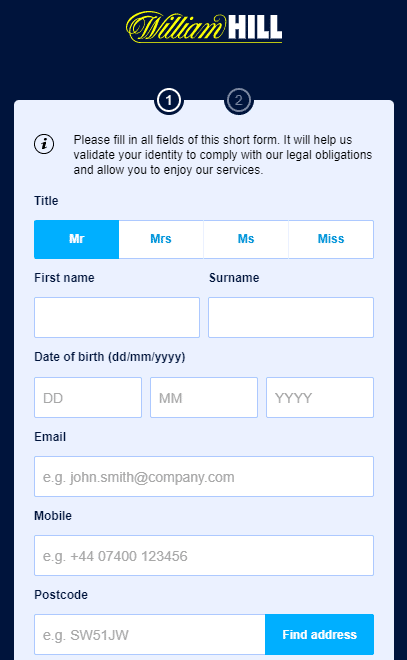Click the Find address button
This screenshot has height=660, width=407.
pyautogui.click(x=319, y=634)
